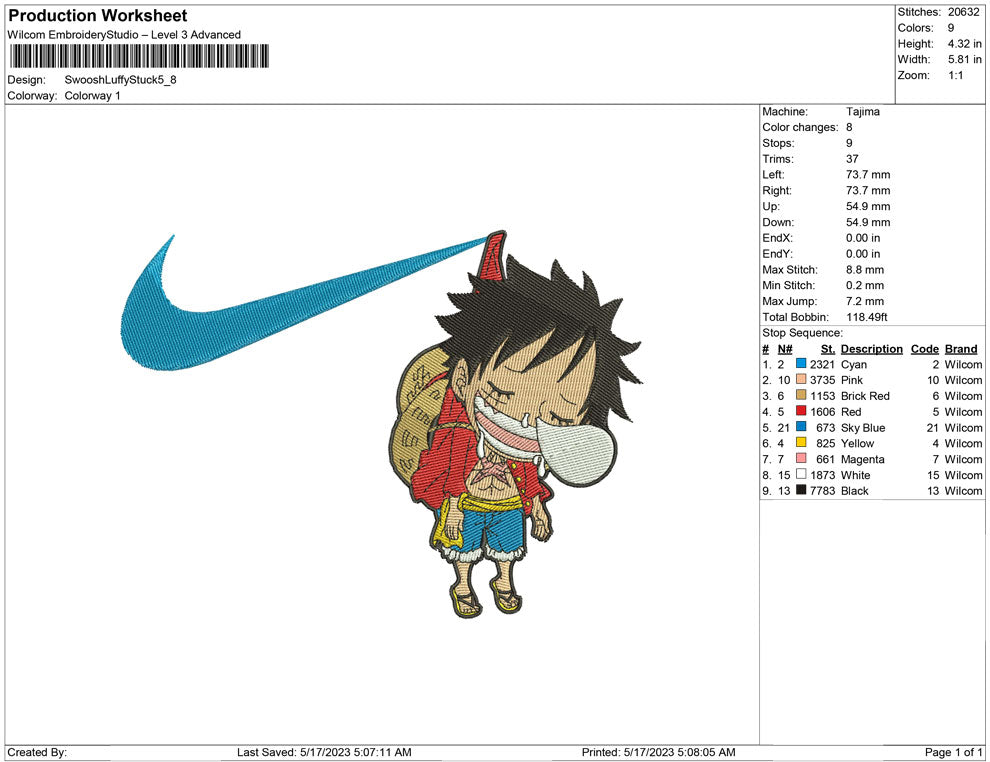Click the 'Colorway 1' value
This screenshot has width=990, height=762.
pos(92,96)
